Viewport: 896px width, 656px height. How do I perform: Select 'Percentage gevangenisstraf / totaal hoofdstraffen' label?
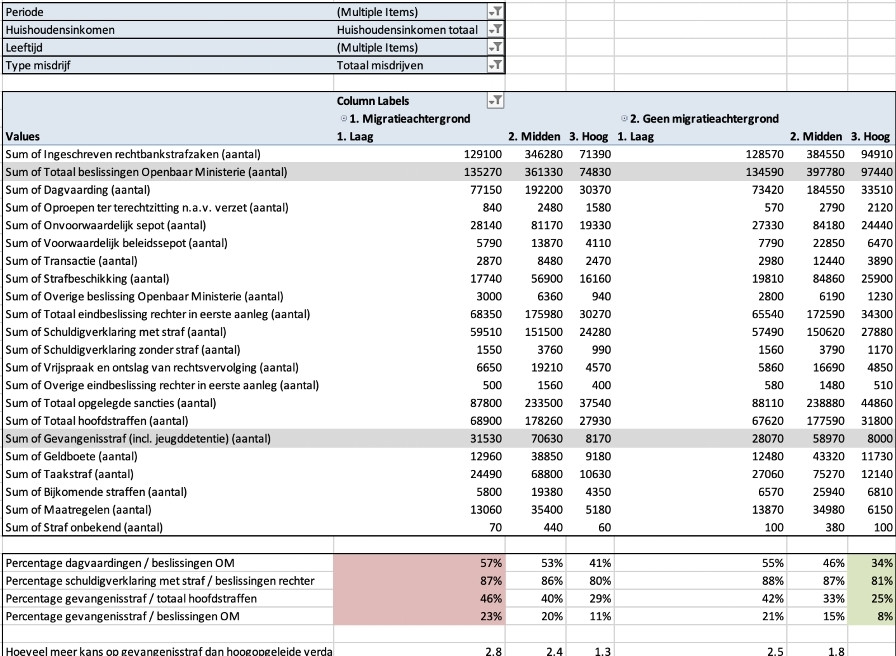pos(168,598)
